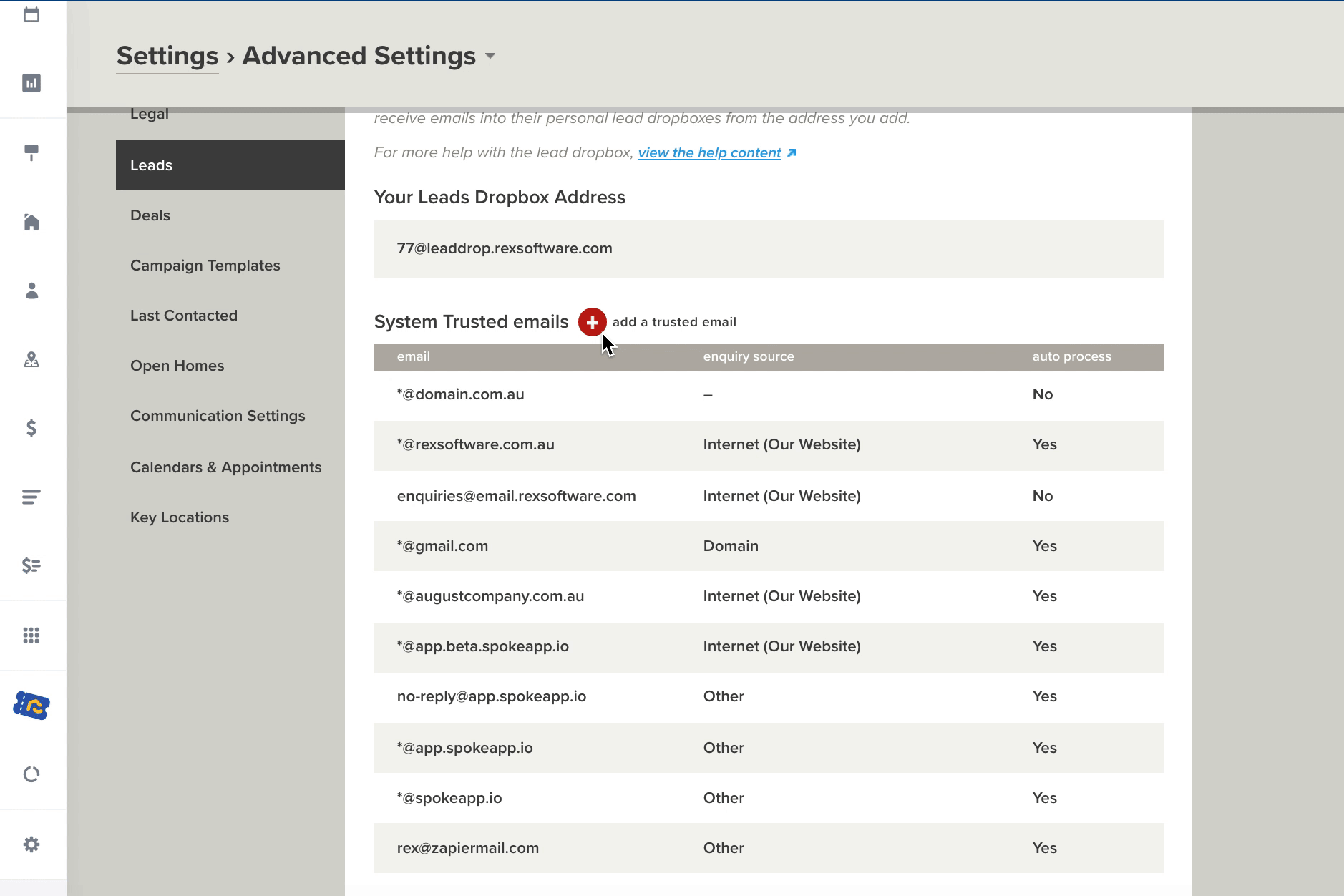Expand the Advanced Settings dropdown arrow
This screenshot has height=896, width=1344.
tap(490, 56)
